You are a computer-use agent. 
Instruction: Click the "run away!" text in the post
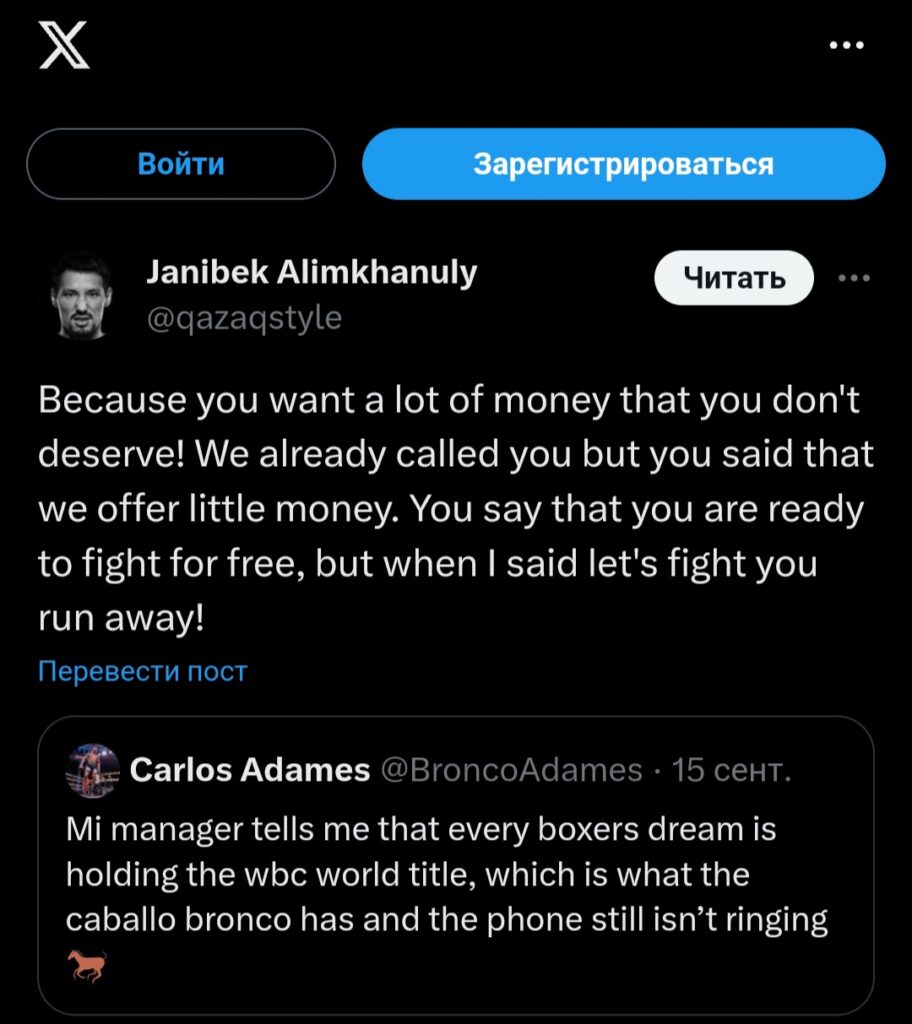120,617
